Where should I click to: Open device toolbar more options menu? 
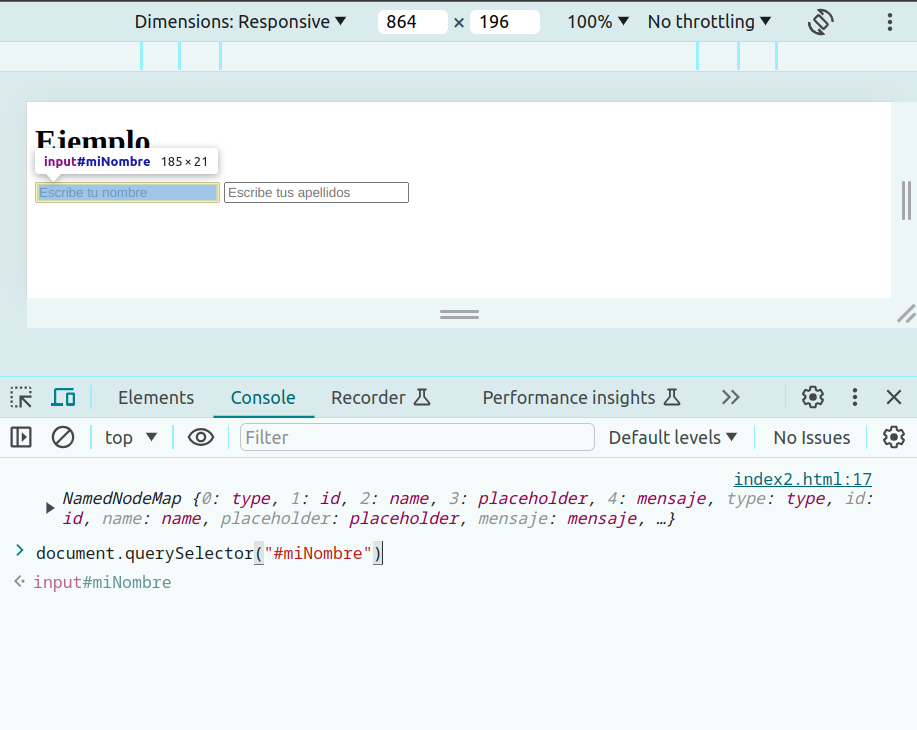pos(890,22)
